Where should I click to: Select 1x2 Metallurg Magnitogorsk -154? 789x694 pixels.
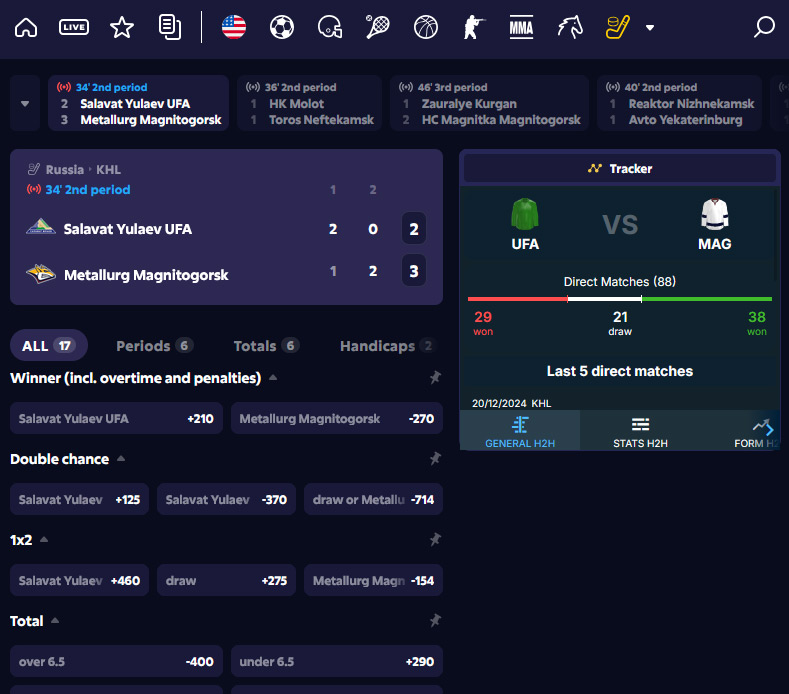373,580
